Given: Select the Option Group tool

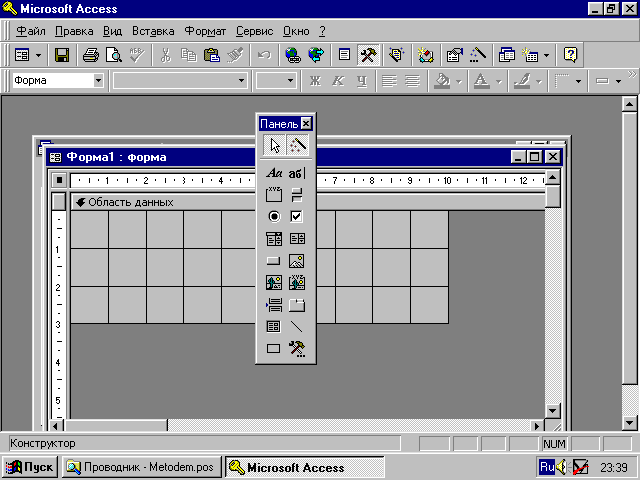Looking at the screenshot, I should [274, 195].
